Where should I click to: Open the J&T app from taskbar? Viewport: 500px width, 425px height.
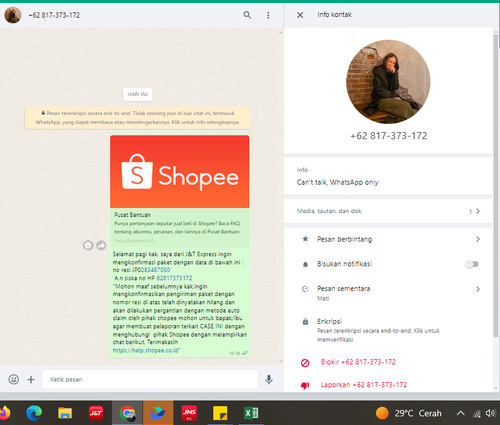coord(96,413)
